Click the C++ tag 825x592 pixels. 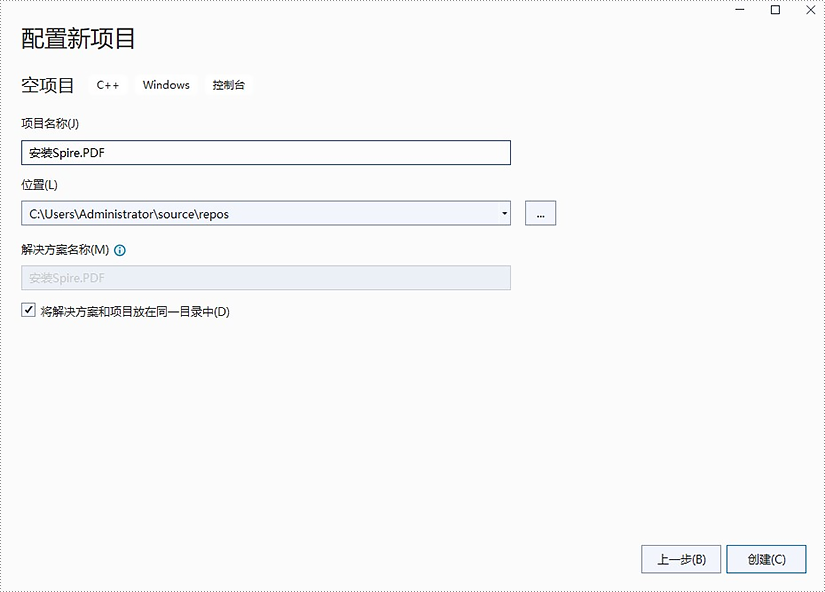pyautogui.click(x=108, y=85)
